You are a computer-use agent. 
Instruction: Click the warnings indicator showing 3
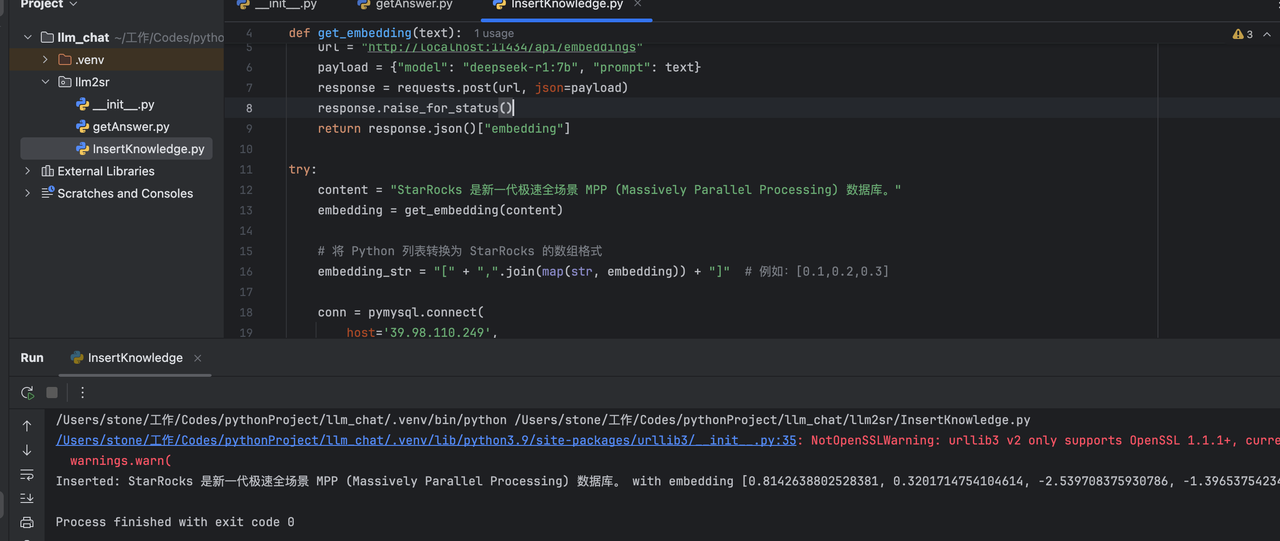click(x=1243, y=34)
